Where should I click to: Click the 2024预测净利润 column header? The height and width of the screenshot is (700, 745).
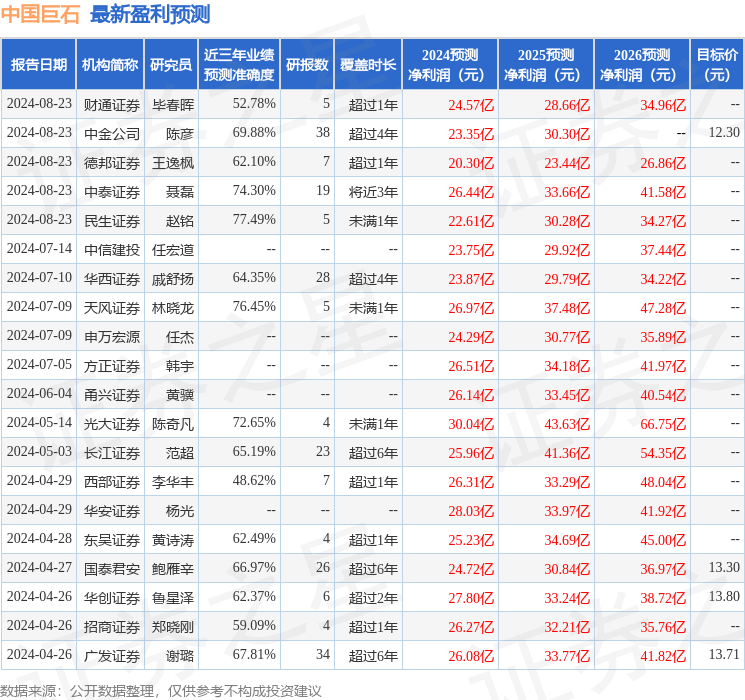tap(450, 65)
